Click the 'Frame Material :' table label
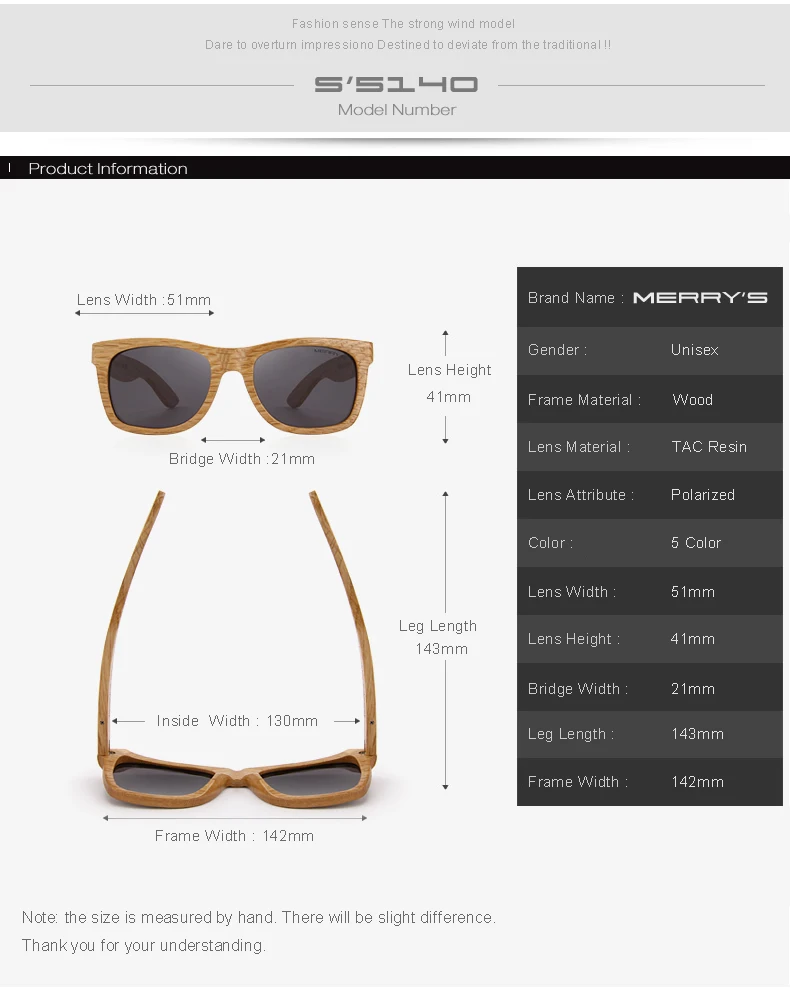 tap(584, 400)
